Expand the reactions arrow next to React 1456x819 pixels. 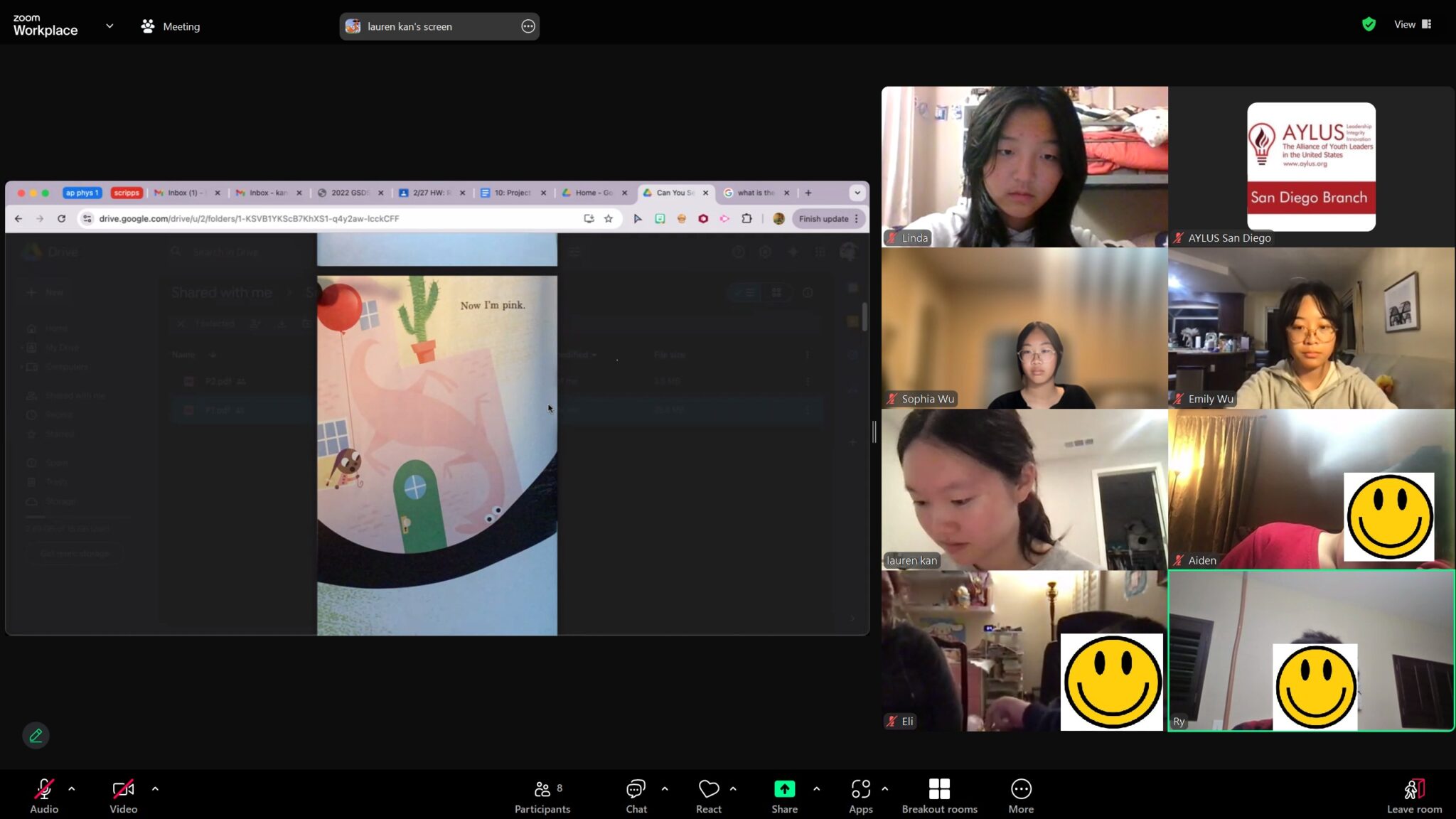click(x=733, y=788)
